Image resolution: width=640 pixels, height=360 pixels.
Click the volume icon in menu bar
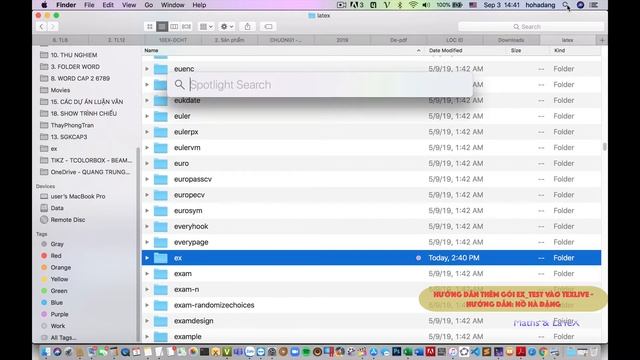[426, 5]
